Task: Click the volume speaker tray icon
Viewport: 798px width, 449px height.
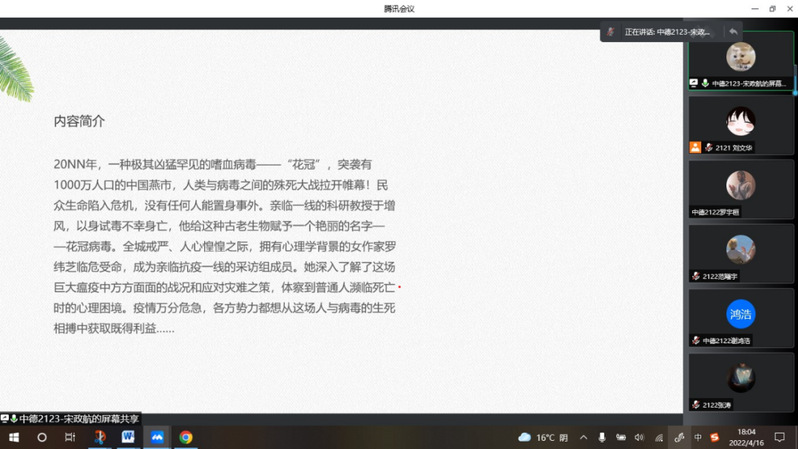Action: click(639, 437)
